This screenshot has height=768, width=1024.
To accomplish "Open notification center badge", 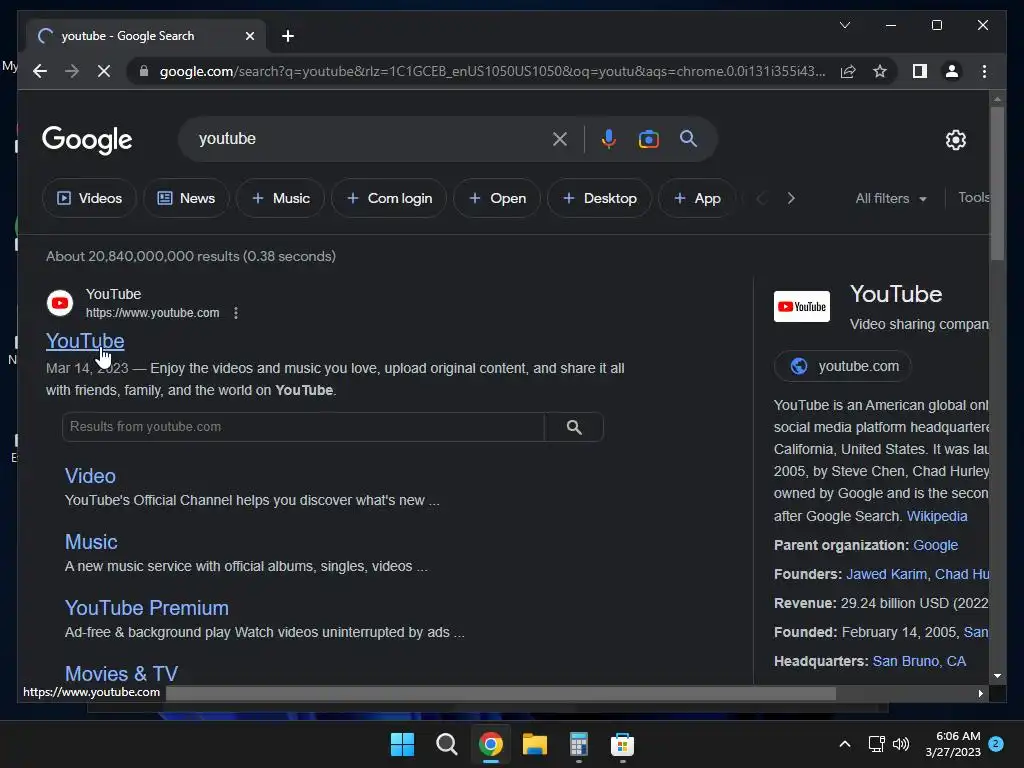I will (x=996, y=744).
